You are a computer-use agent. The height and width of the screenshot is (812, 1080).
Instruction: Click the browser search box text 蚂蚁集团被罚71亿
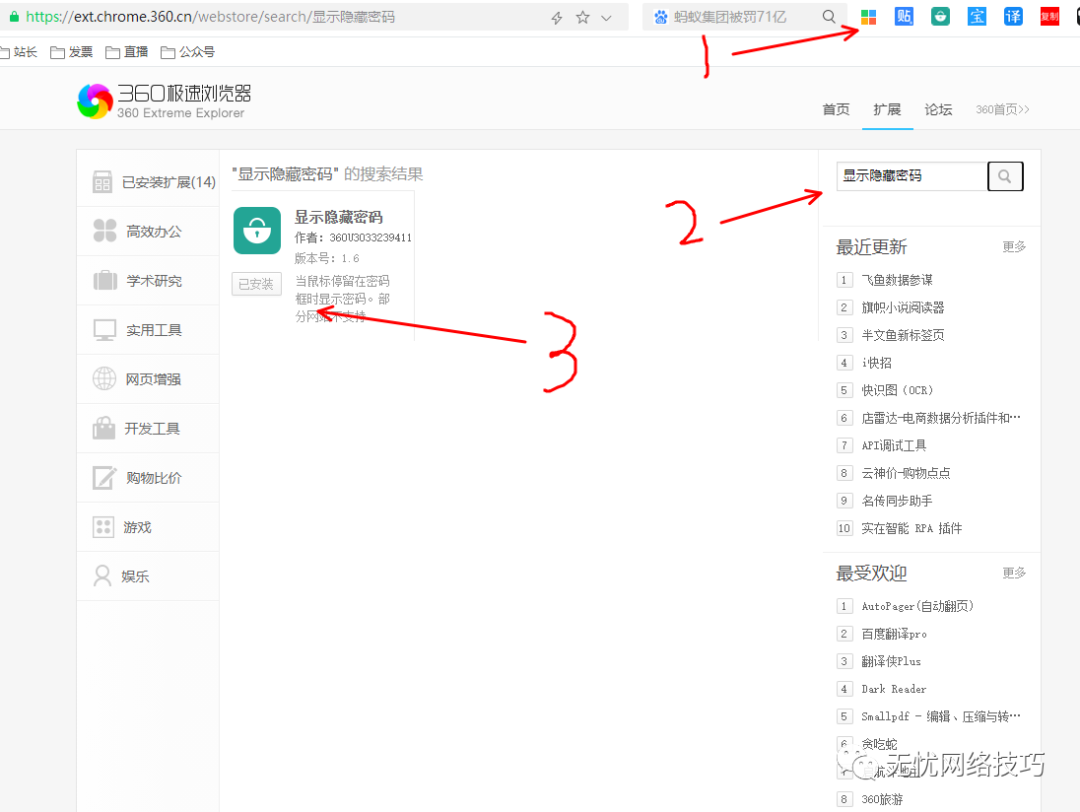tap(730, 17)
